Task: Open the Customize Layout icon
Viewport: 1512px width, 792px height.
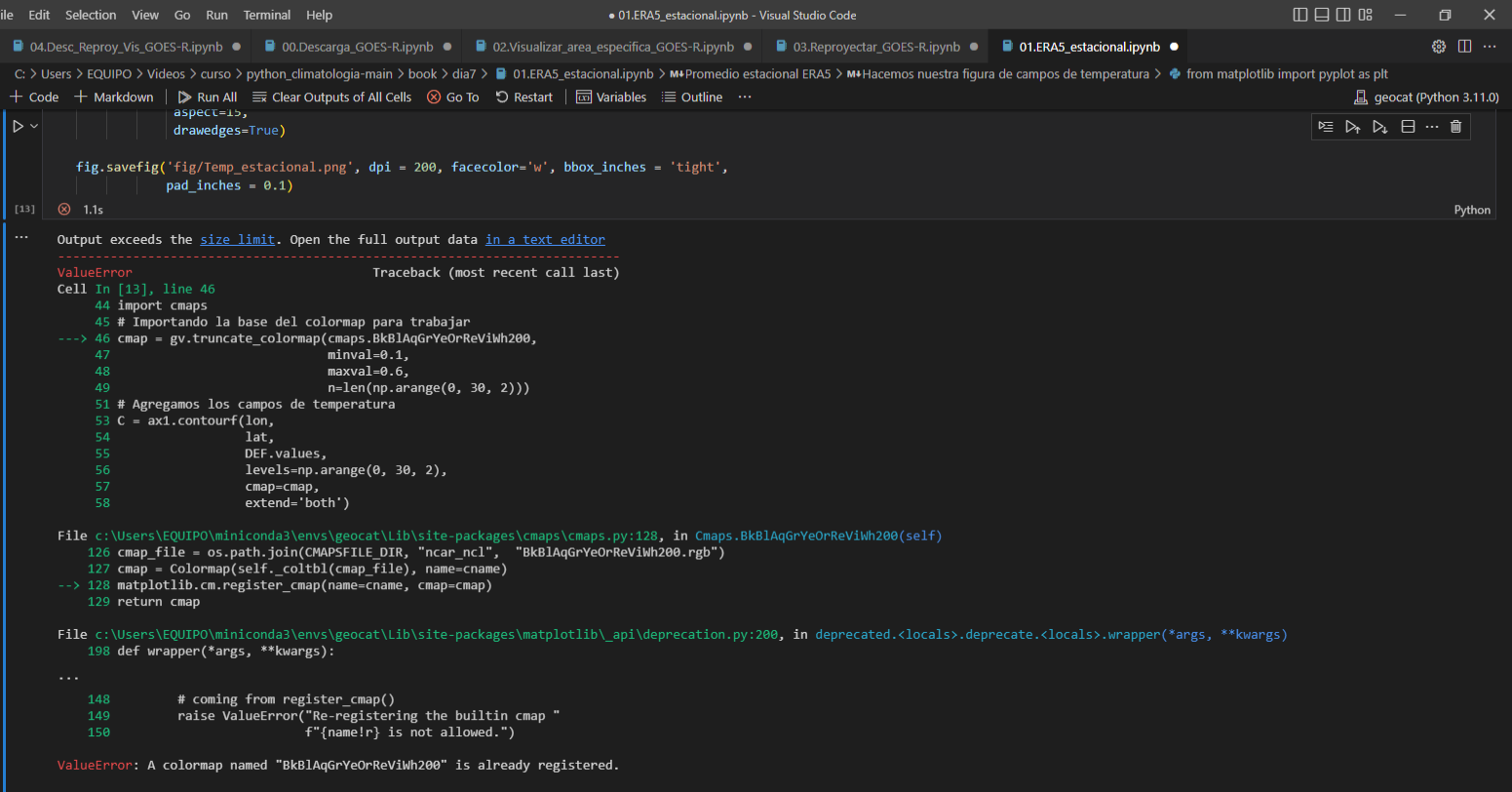Action: pos(1365,15)
